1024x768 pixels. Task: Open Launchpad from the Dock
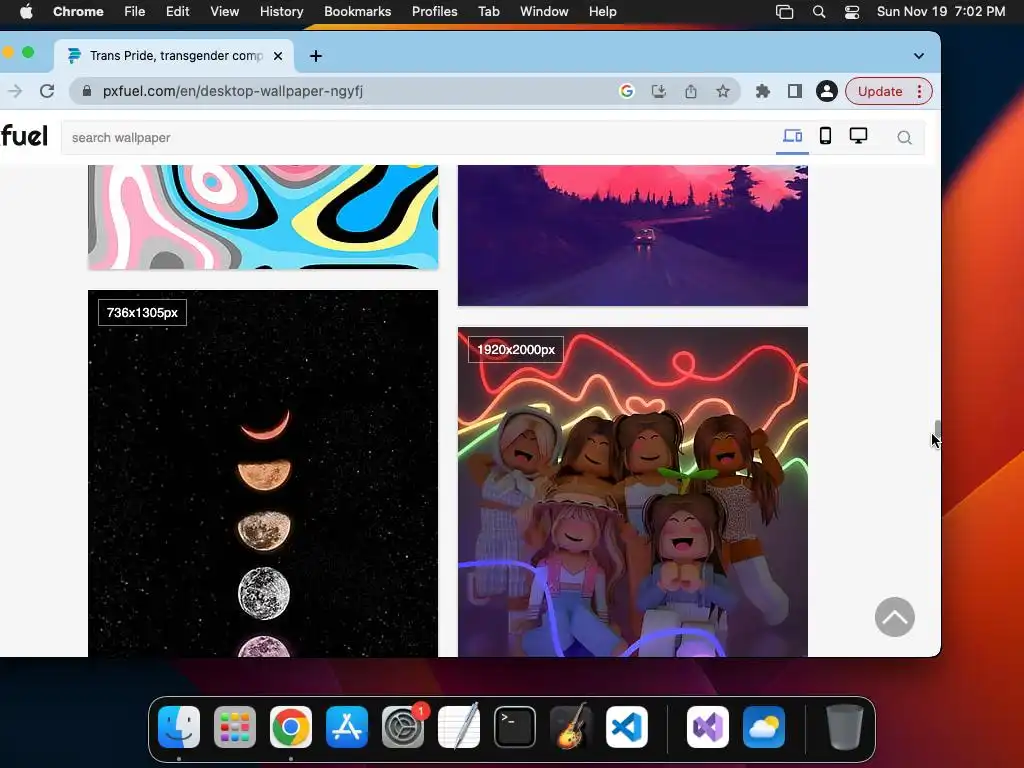(235, 727)
